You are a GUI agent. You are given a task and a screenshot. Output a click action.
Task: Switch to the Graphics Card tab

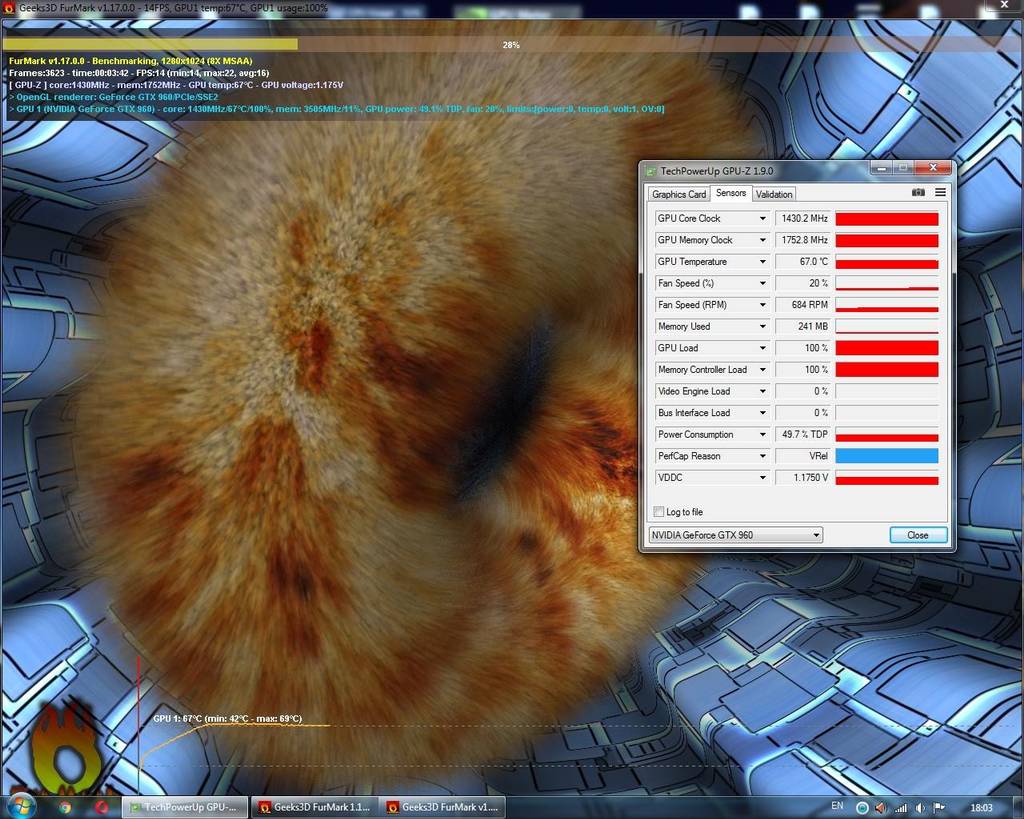tap(679, 194)
